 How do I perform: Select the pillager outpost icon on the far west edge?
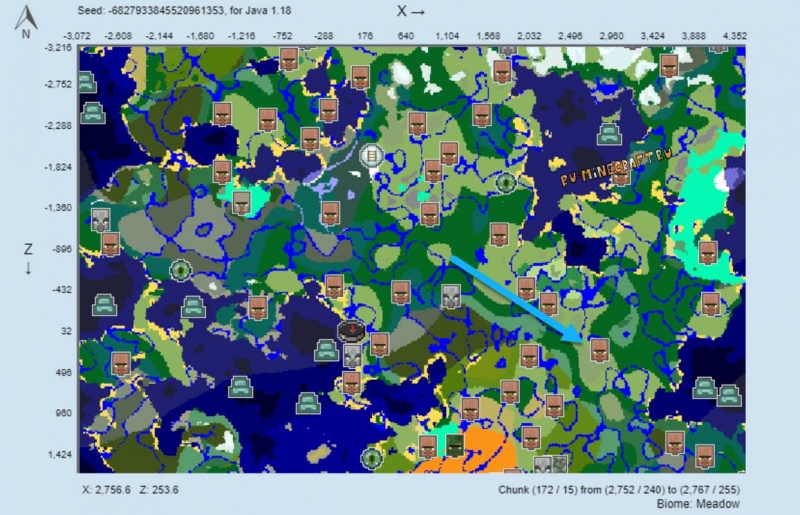pyautogui.click(x=101, y=220)
